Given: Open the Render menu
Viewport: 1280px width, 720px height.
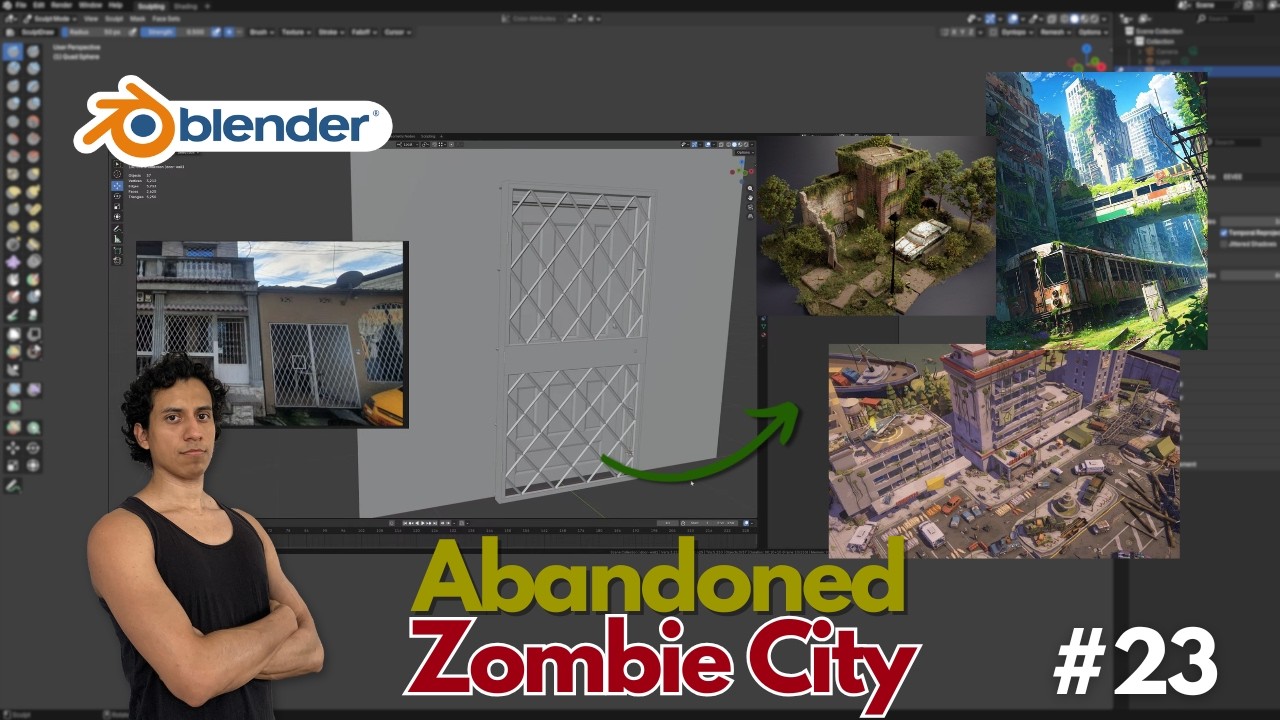Looking at the screenshot, I should pos(62,6).
